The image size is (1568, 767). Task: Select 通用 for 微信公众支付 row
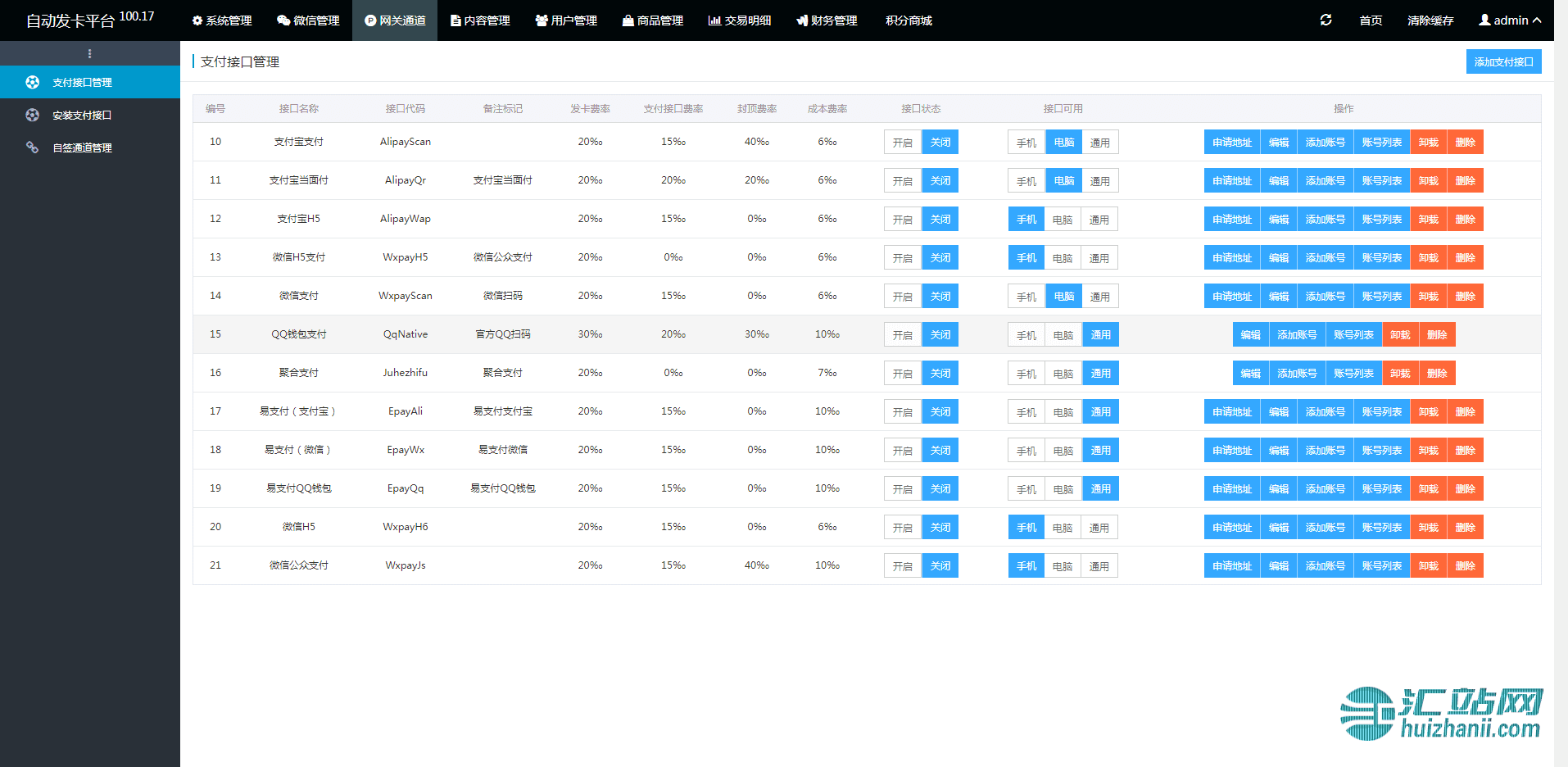[x=1099, y=566]
